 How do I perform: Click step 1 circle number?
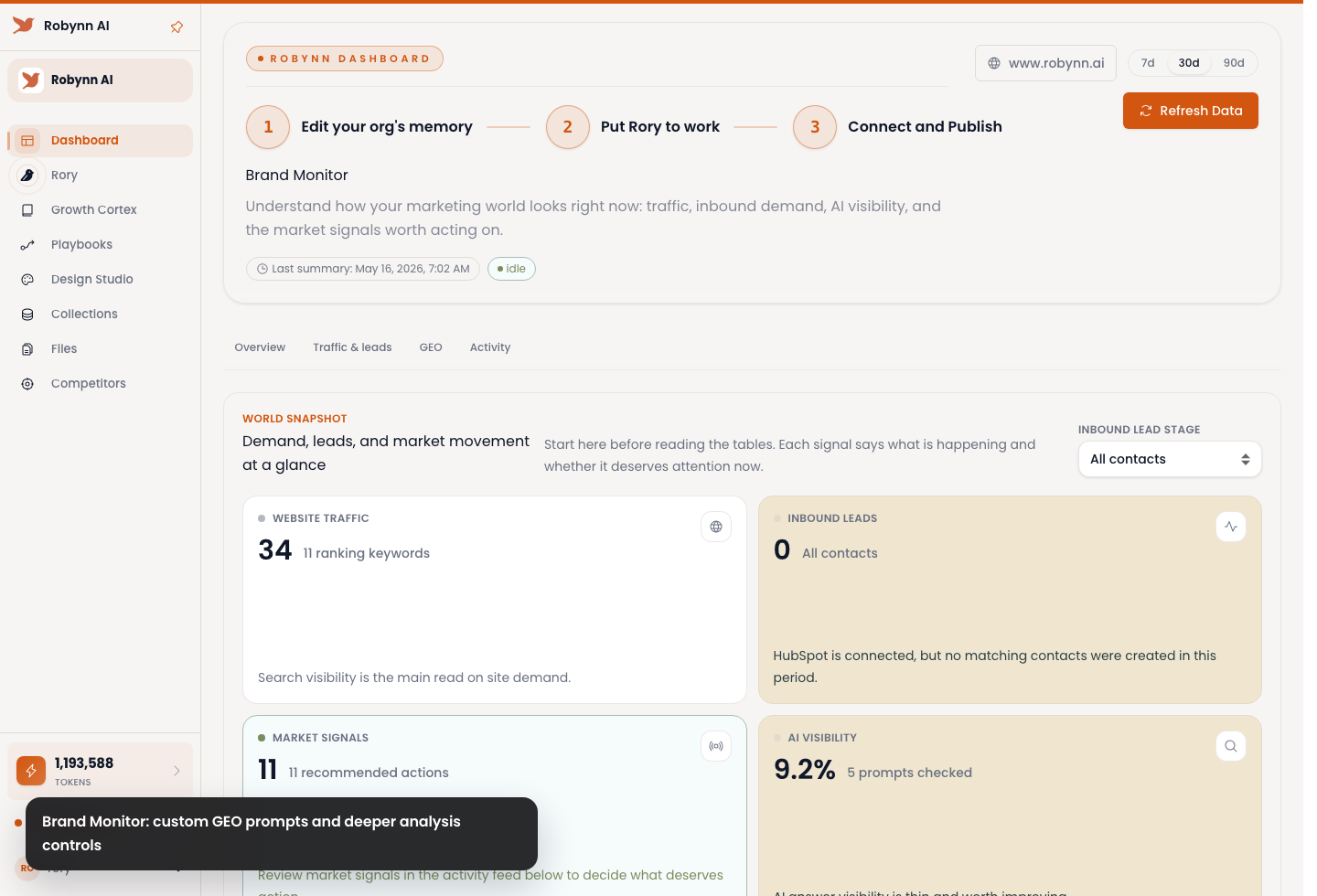(268, 127)
